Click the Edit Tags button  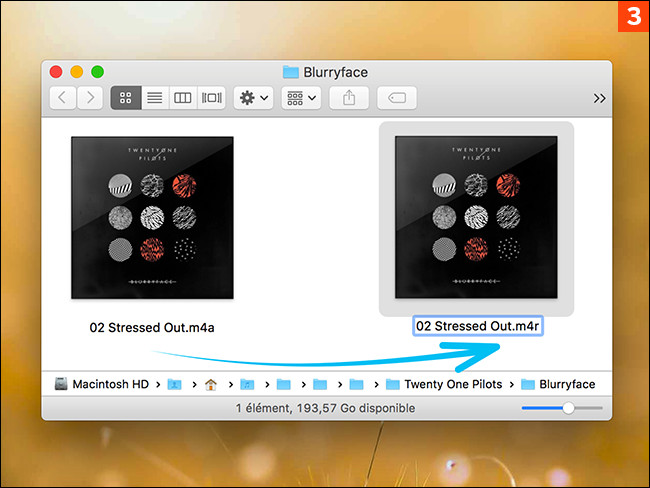397,98
